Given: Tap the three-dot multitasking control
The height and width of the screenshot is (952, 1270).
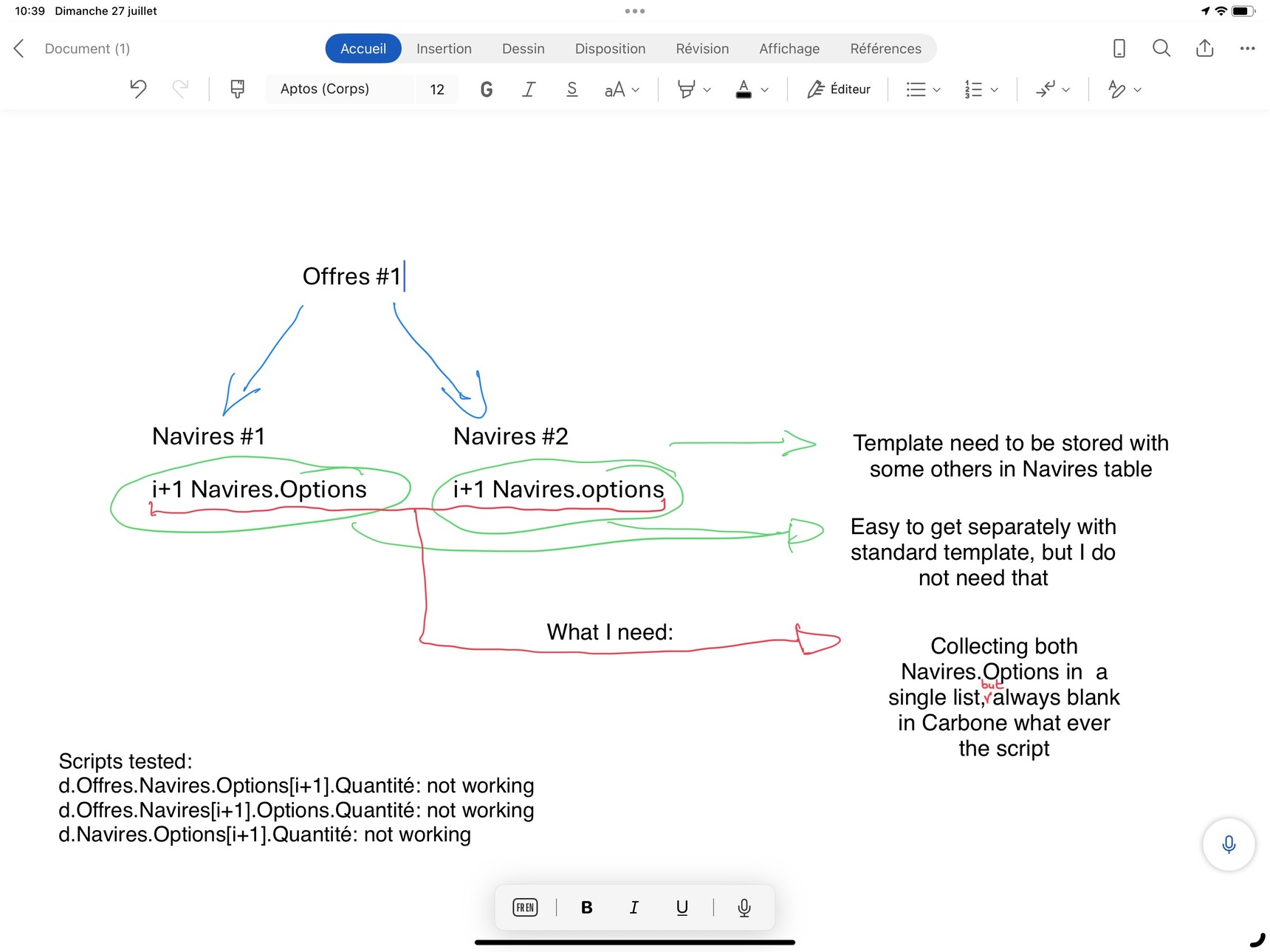Looking at the screenshot, I should click(635, 11).
